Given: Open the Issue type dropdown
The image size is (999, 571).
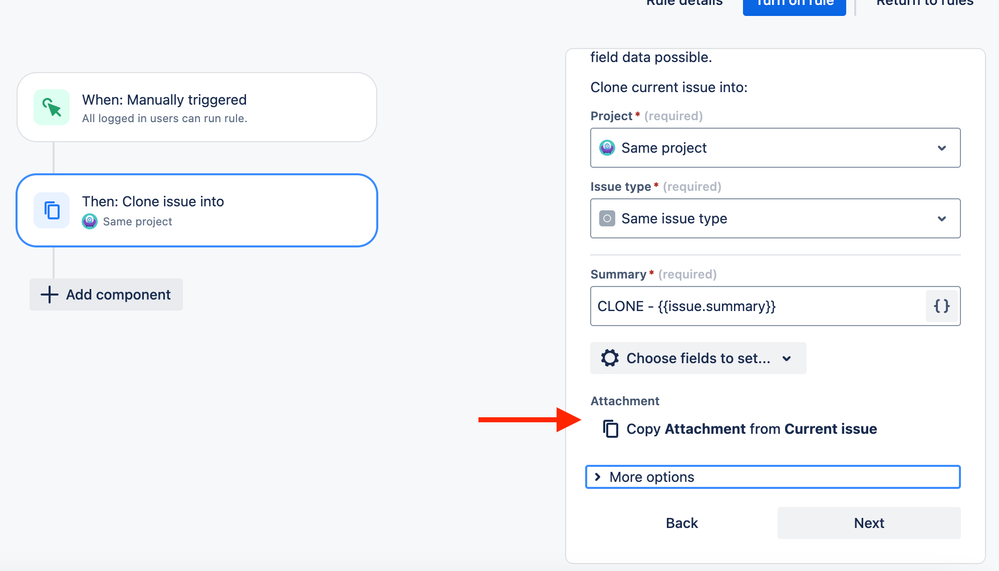Looking at the screenshot, I should (x=775, y=219).
